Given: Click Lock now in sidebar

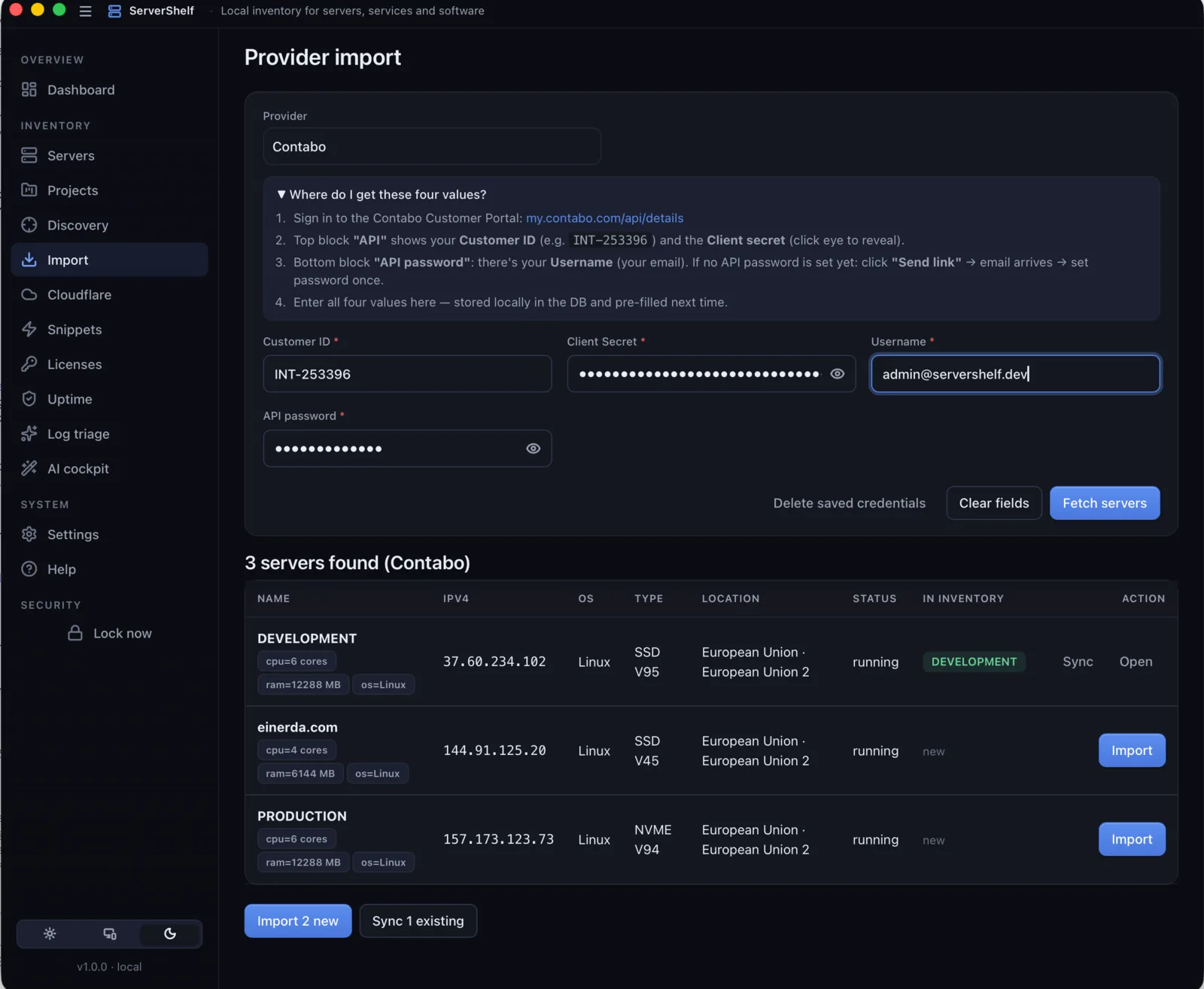Looking at the screenshot, I should [109, 633].
